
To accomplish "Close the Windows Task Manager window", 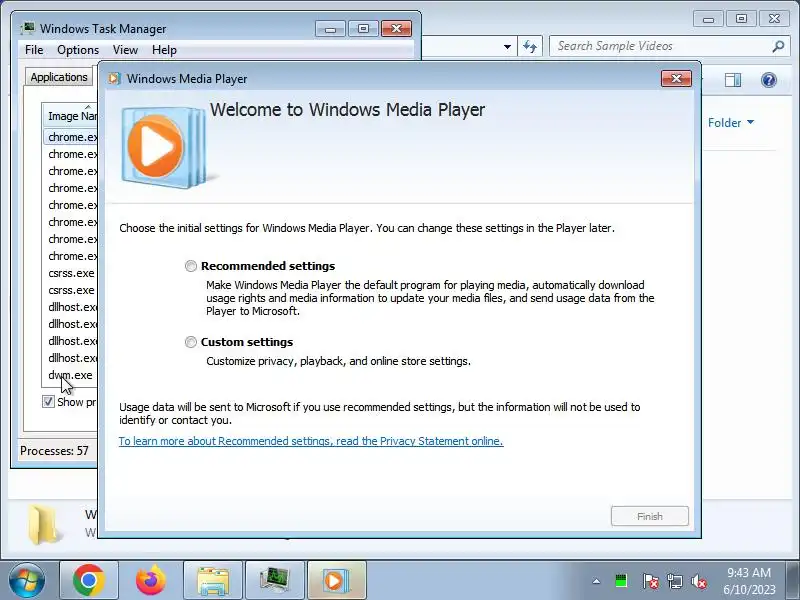I will [396, 29].
